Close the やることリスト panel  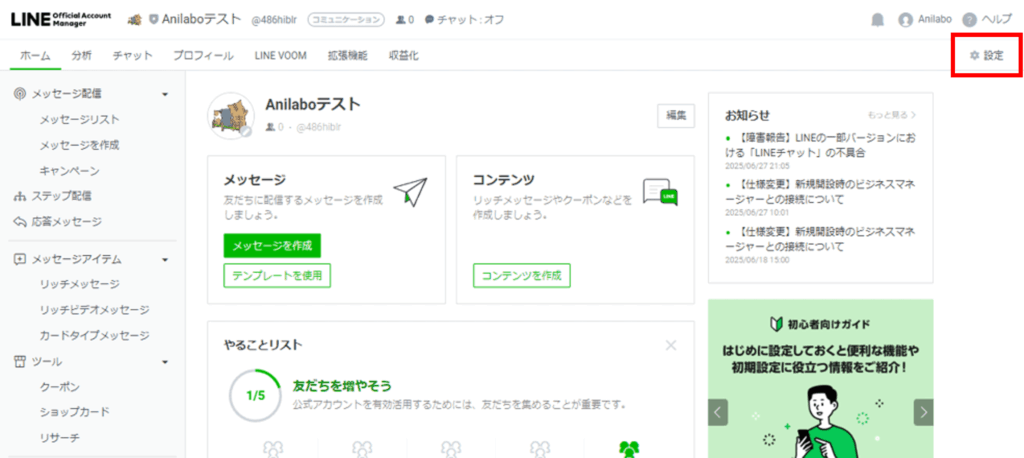pos(671,345)
